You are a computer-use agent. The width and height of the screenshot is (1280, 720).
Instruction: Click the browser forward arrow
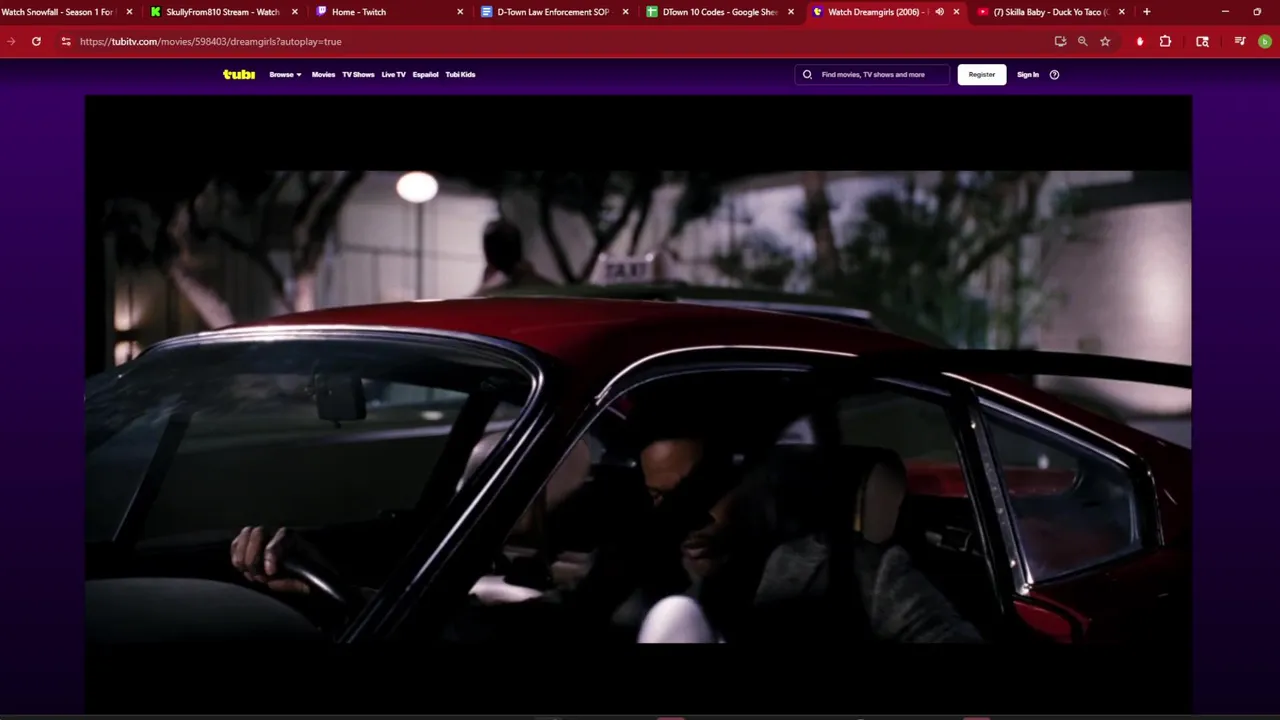point(11,41)
